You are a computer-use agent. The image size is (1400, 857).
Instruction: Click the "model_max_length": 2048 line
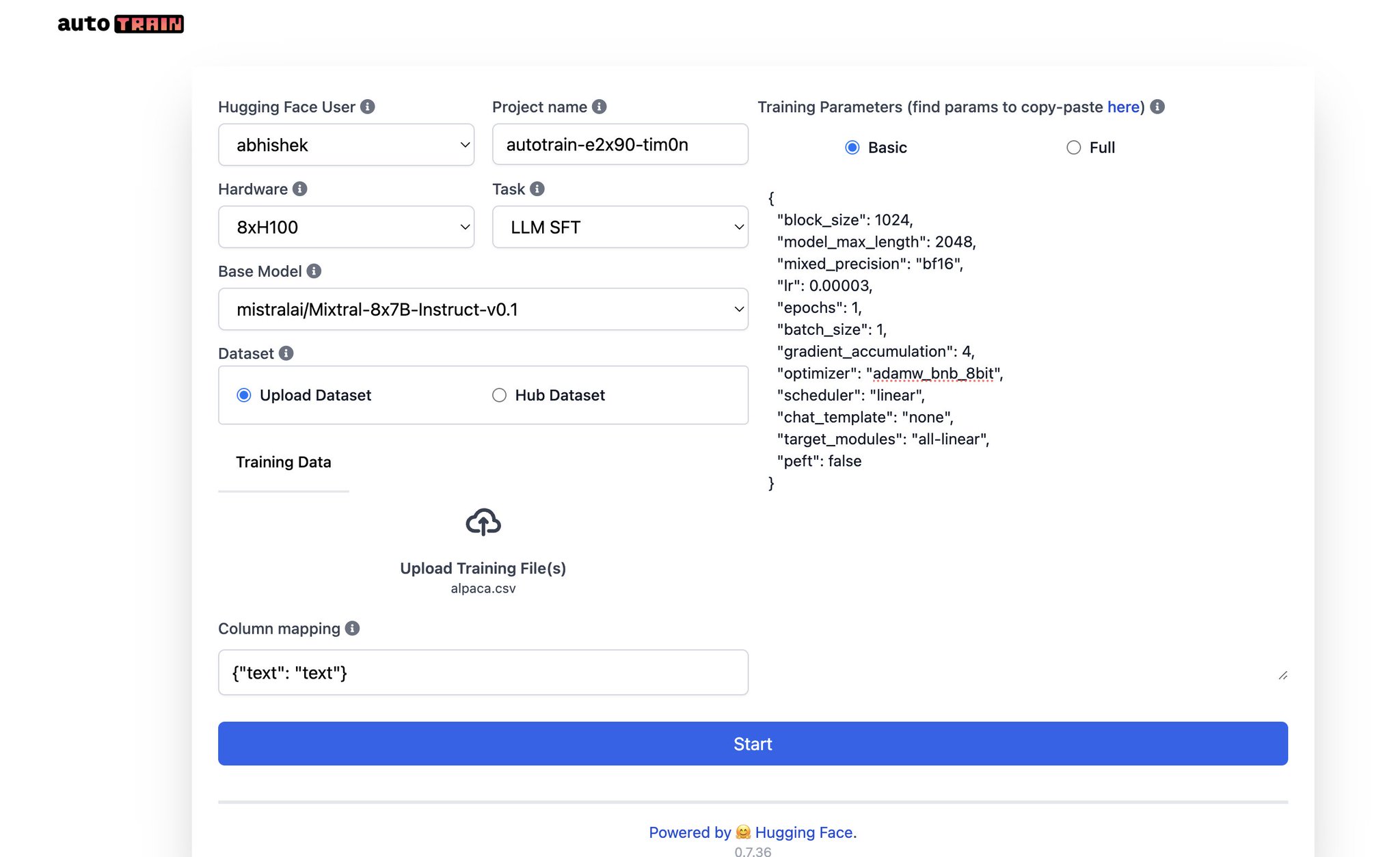(x=876, y=242)
